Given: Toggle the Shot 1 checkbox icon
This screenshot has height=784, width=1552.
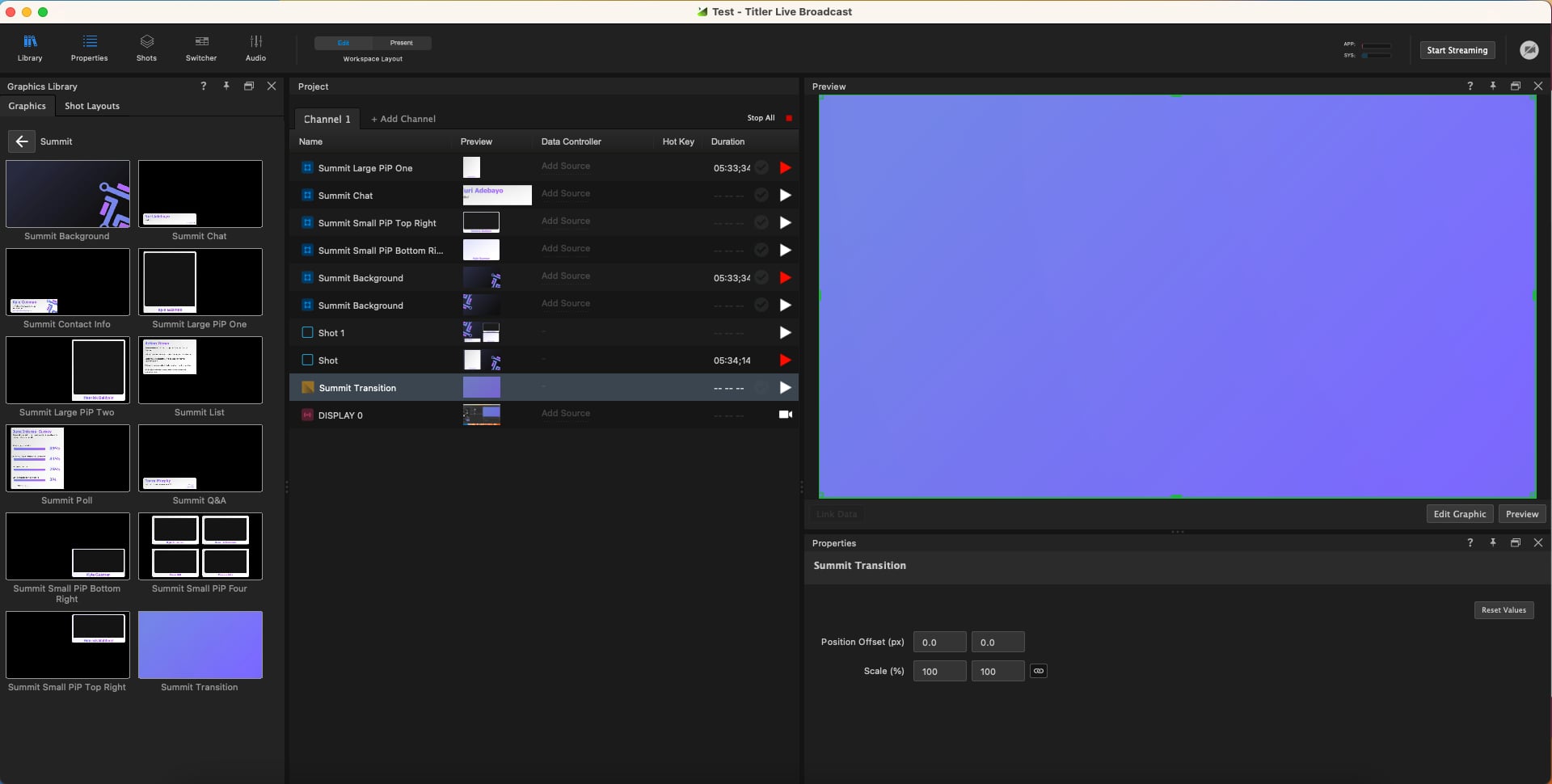Looking at the screenshot, I should [307, 332].
